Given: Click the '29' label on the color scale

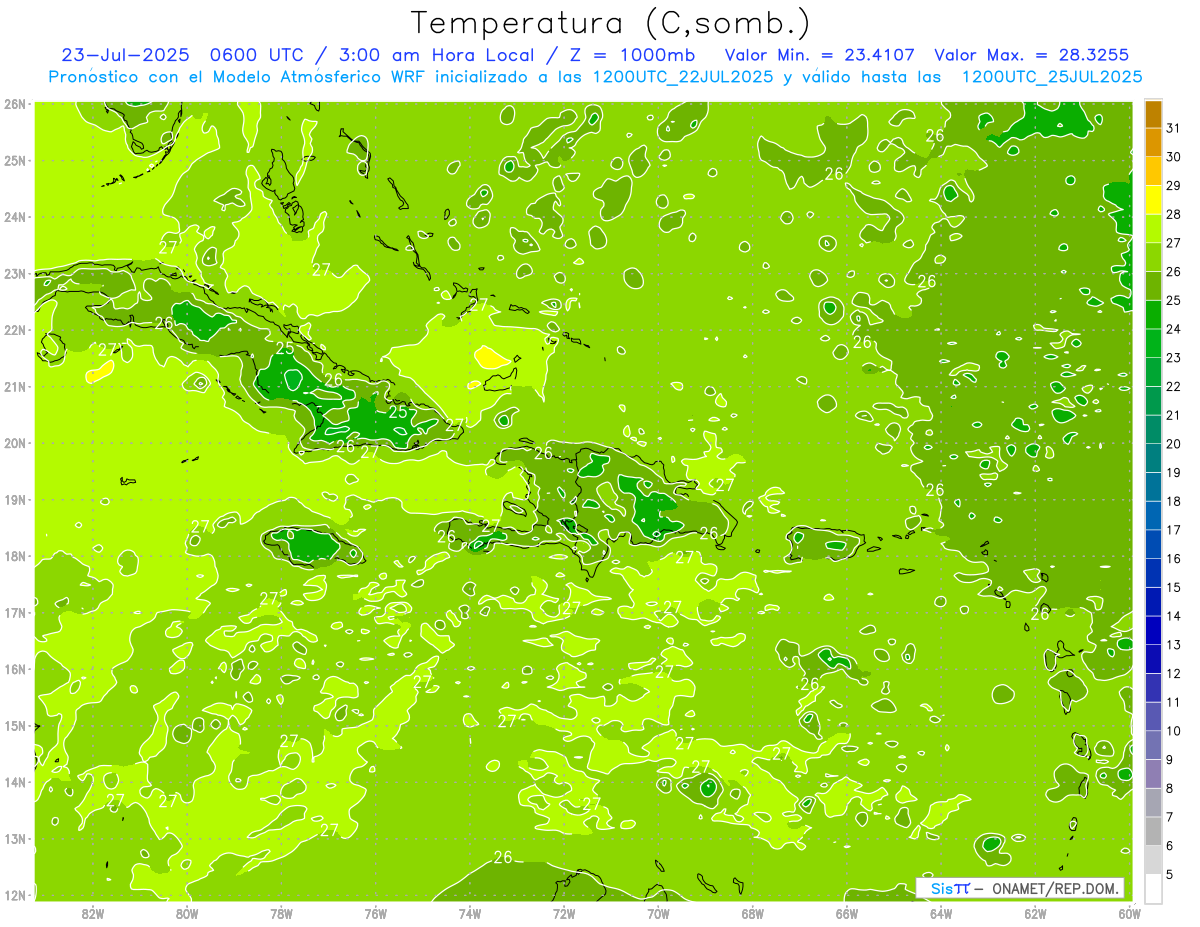Looking at the screenshot, I should [1174, 185].
